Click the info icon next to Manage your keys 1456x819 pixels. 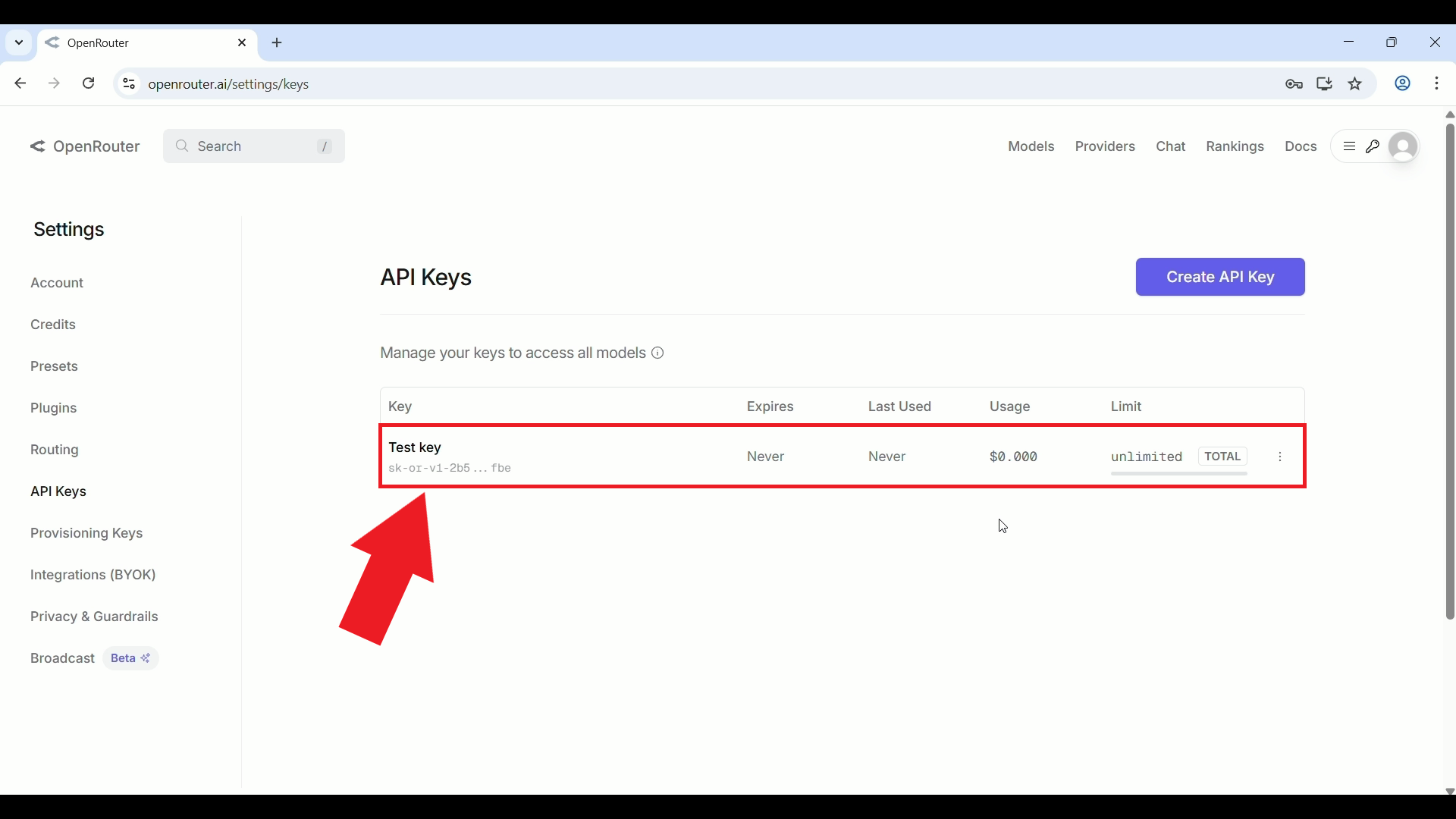[x=657, y=353]
